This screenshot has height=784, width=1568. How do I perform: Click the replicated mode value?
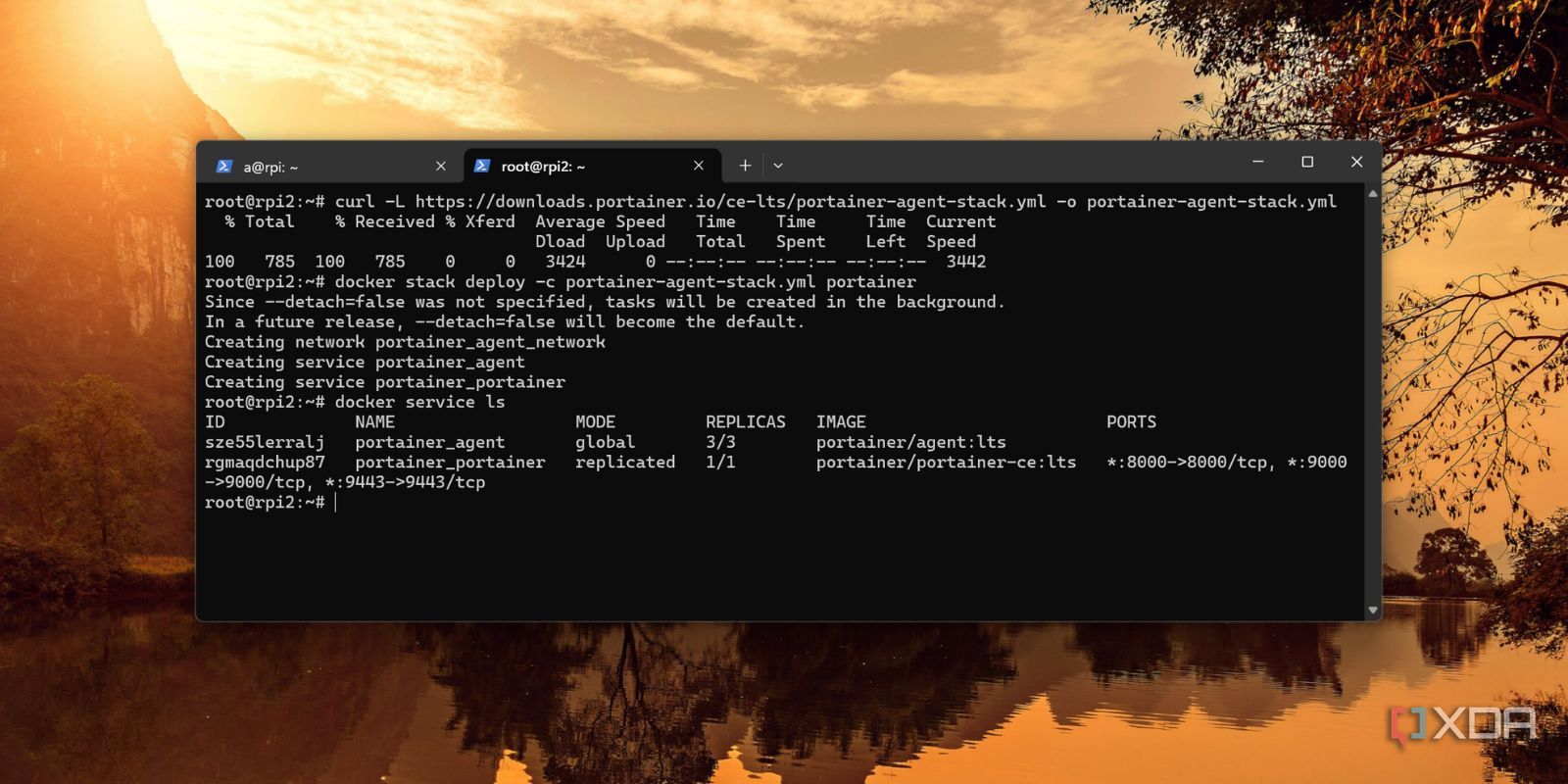[625, 463]
